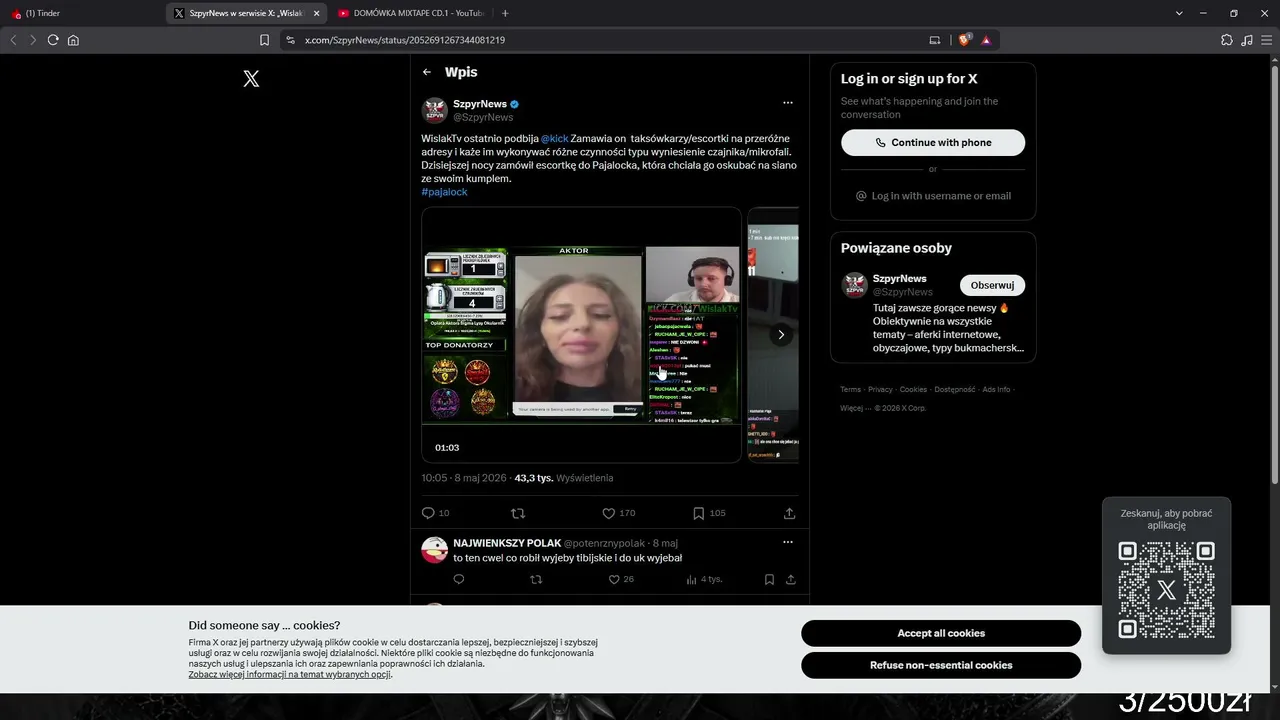This screenshot has height=720, width=1280.
Task: Open the second media thumbnail in the carousel
Action: 773,335
